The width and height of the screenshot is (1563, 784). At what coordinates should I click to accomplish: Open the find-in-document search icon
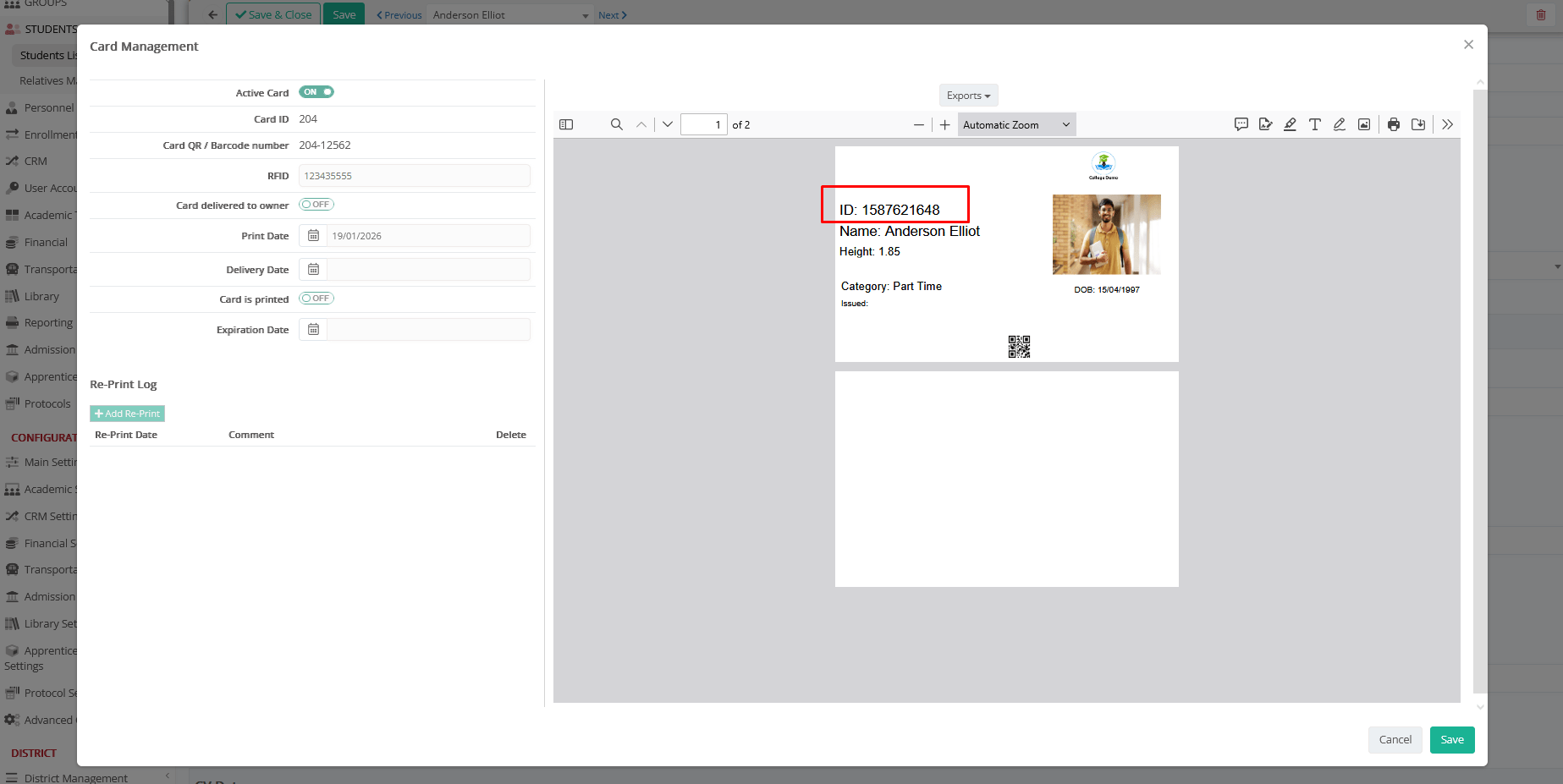[616, 124]
